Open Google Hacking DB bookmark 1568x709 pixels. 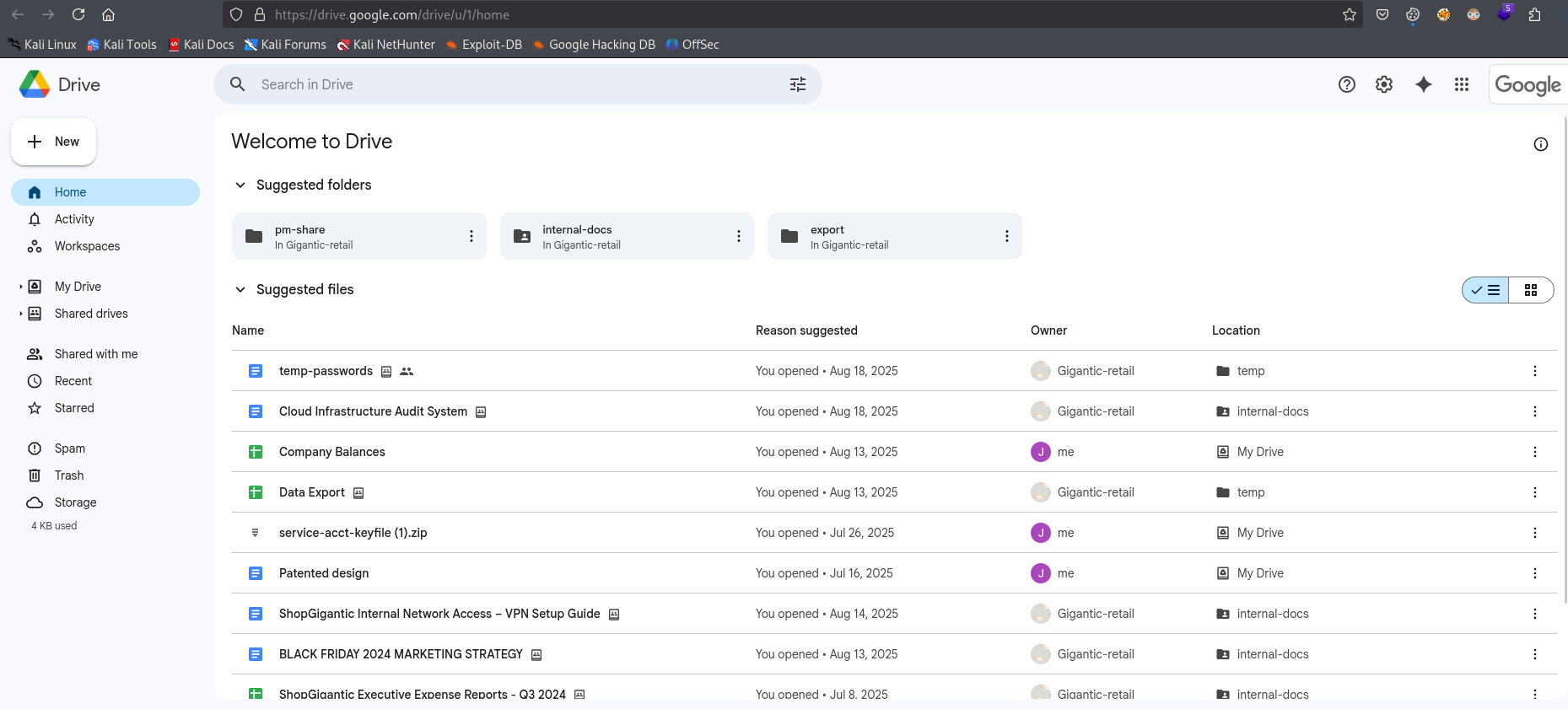coord(594,45)
